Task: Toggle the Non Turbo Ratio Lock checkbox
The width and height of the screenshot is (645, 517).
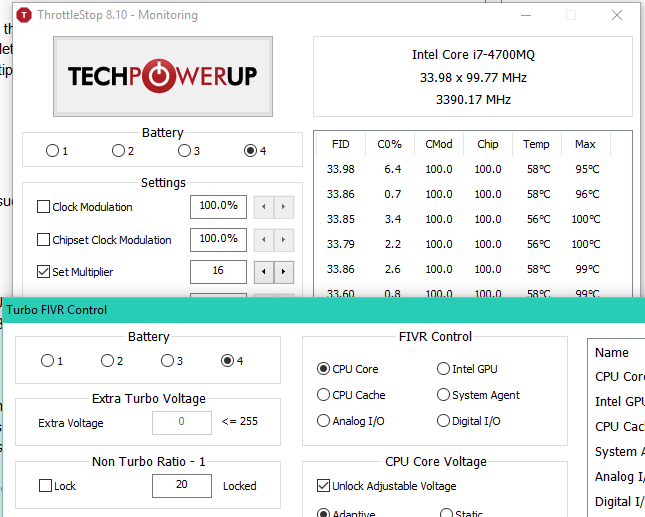Action: tap(45, 486)
